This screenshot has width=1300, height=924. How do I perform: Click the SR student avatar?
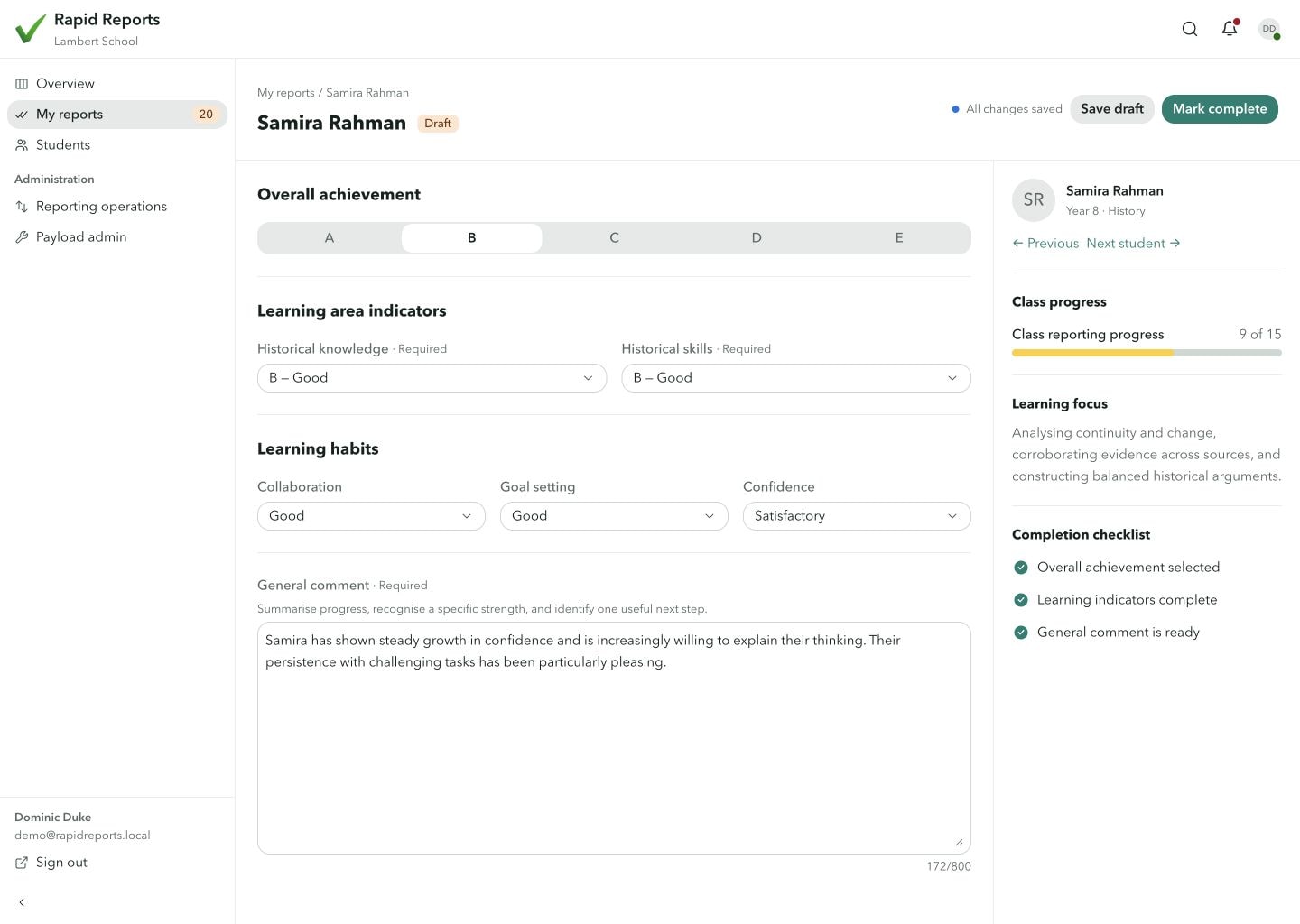click(1034, 200)
